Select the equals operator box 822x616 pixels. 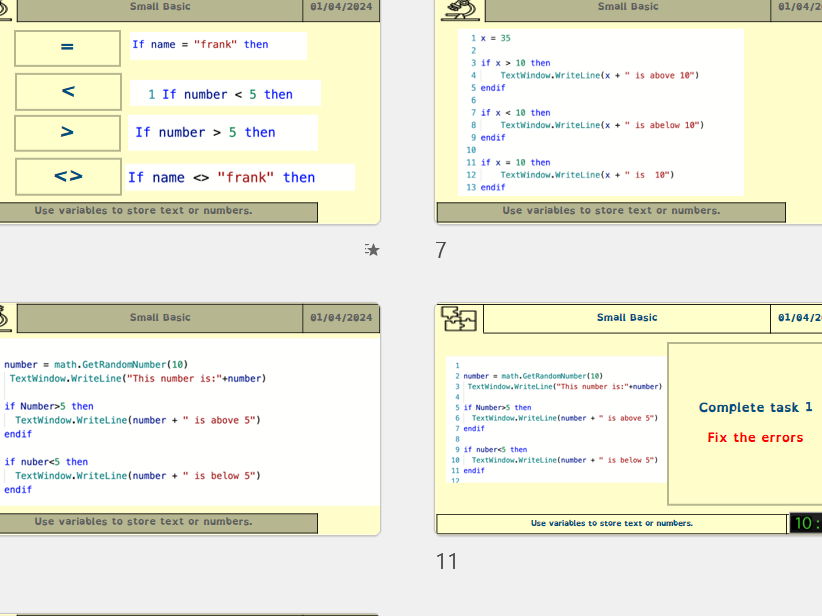pos(66,48)
